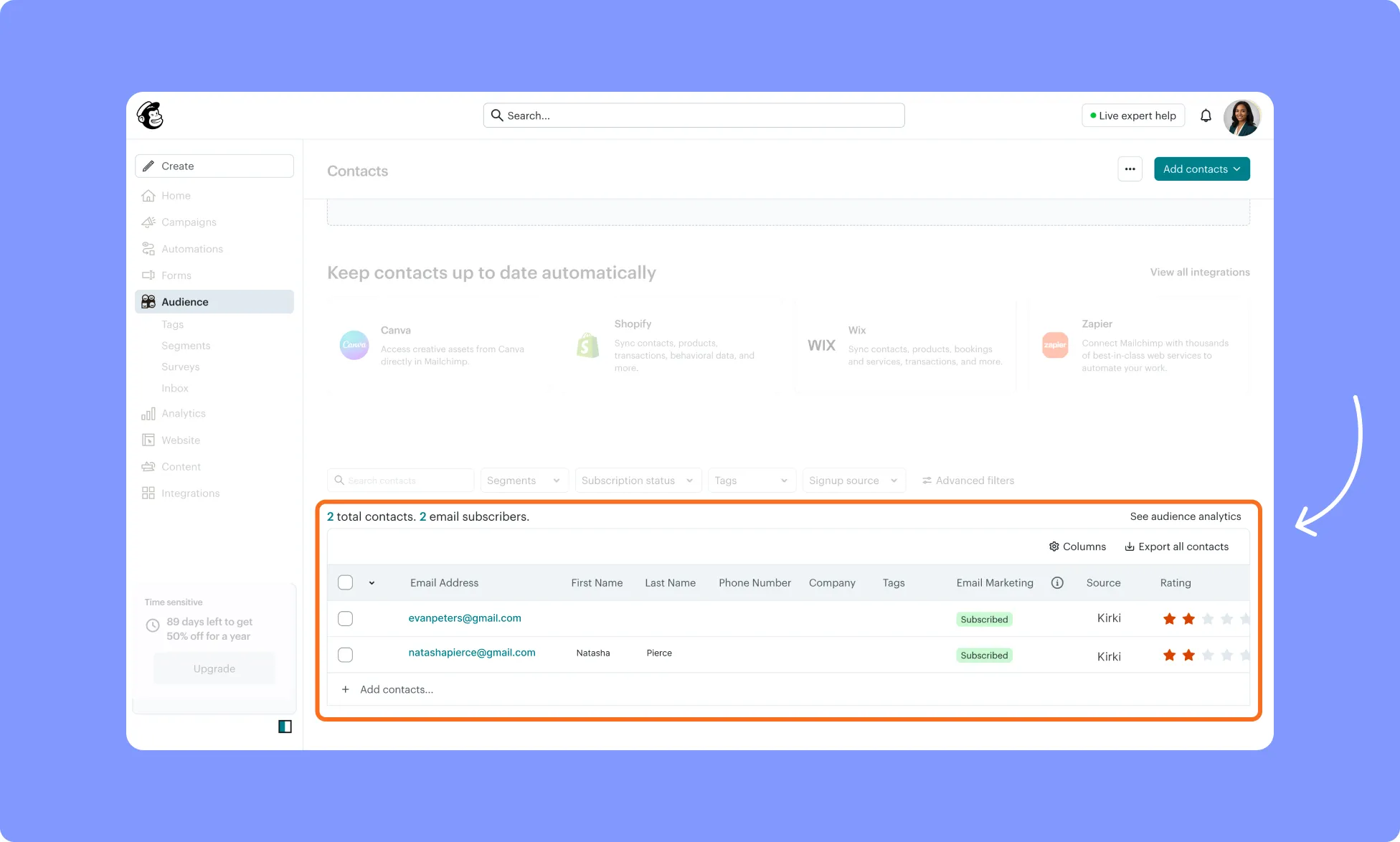Set evanpeters rating to second star

pyautogui.click(x=1188, y=619)
